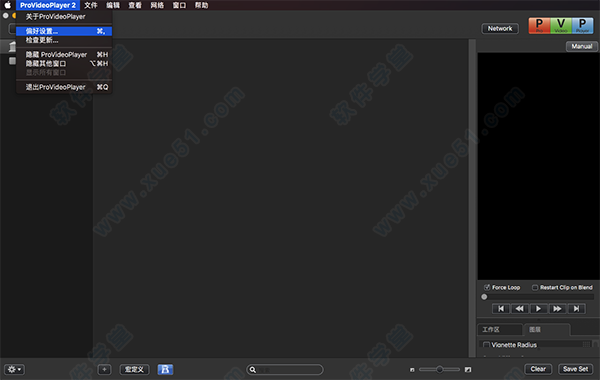This screenshot has height=380, width=600.
Task: Choose 退出ProVideoPlayer menu entry
Action: coord(64,87)
